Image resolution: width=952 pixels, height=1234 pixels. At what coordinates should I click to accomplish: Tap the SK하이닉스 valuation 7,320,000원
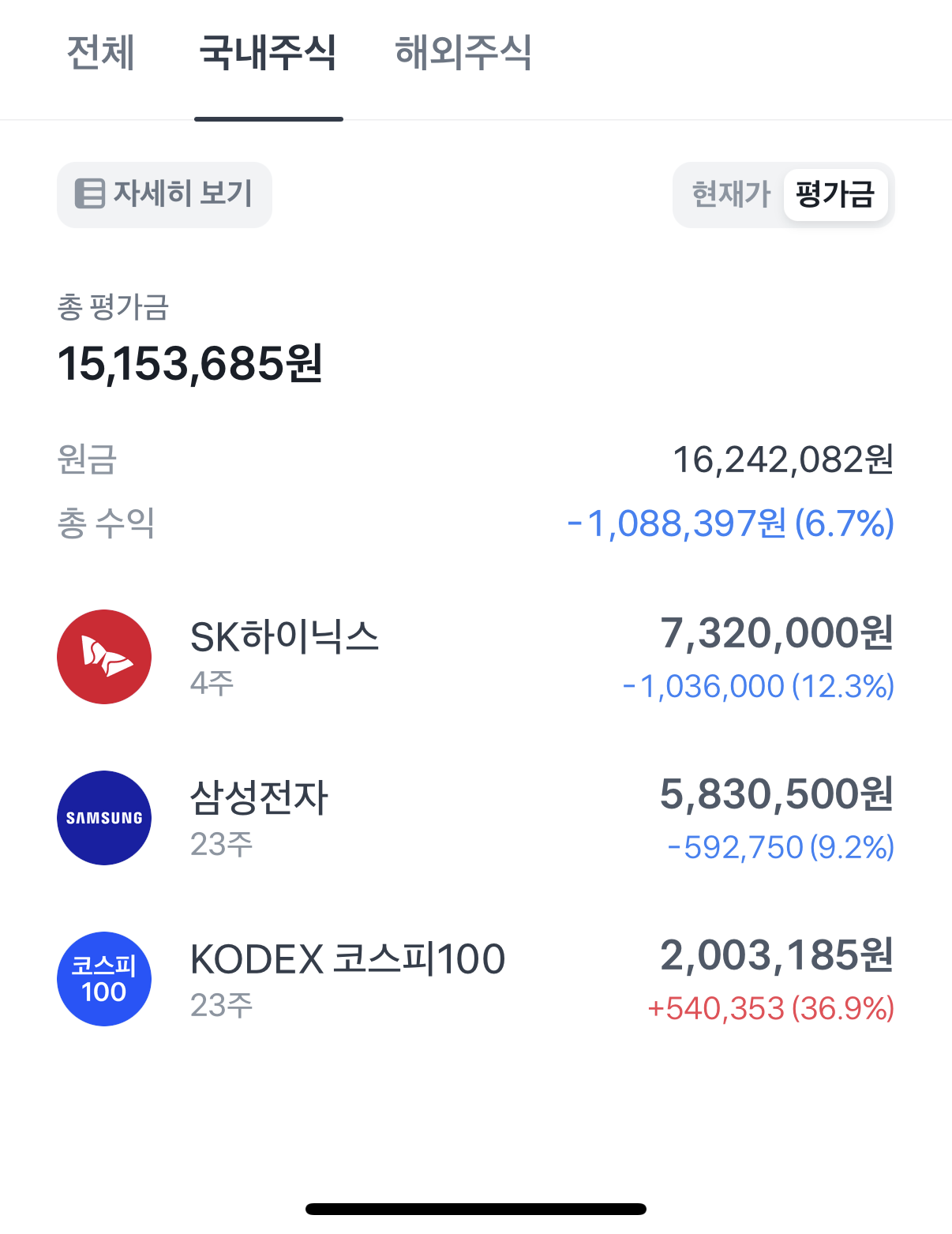click(x=777, y=633)
